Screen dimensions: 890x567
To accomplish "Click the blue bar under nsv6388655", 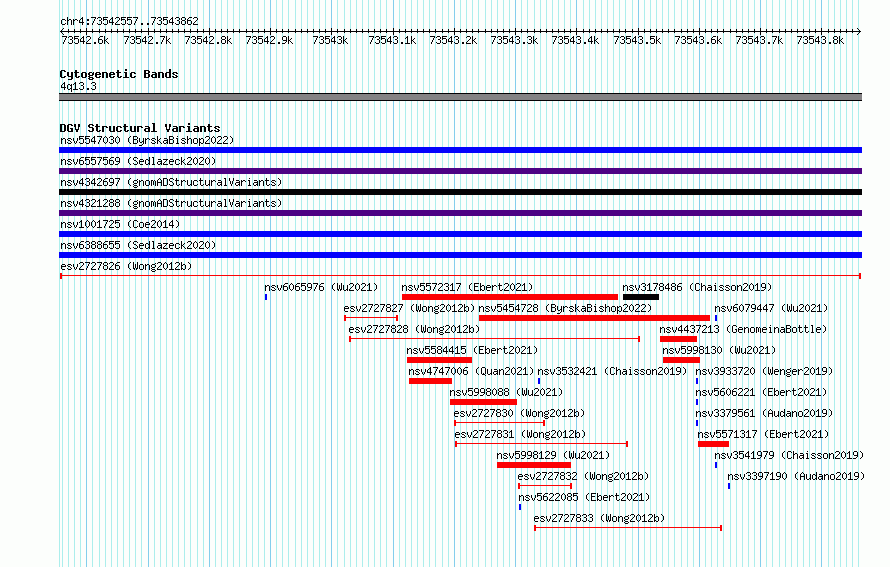I will (x=460, y=255).
